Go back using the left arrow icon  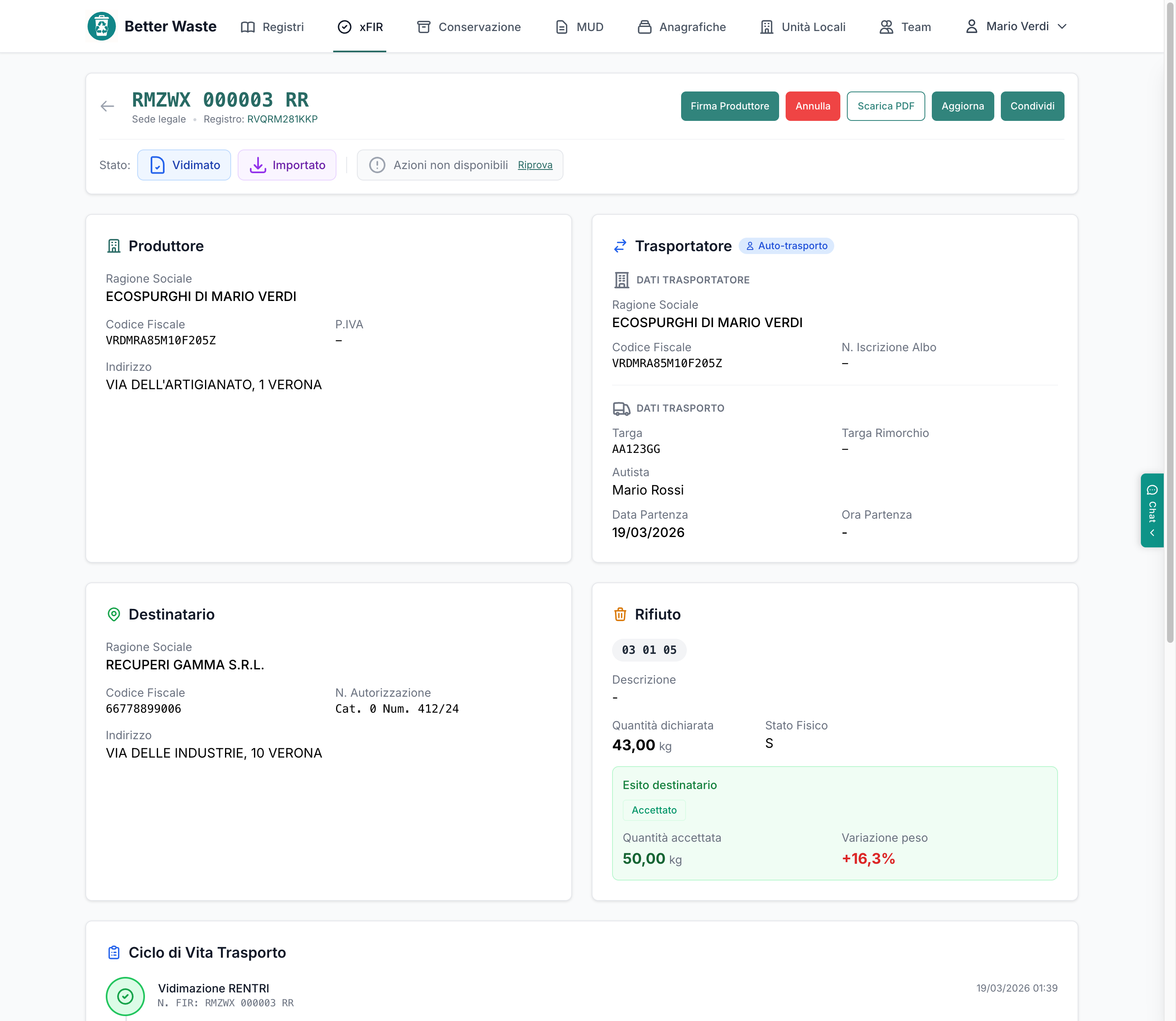click(x=107, y=106)
